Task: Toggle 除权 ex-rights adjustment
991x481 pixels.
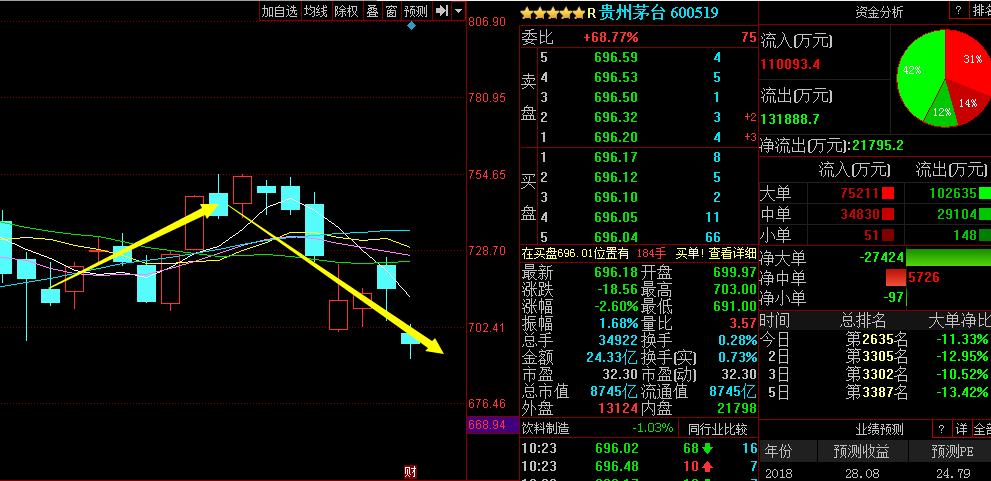Action: (346, 11)
